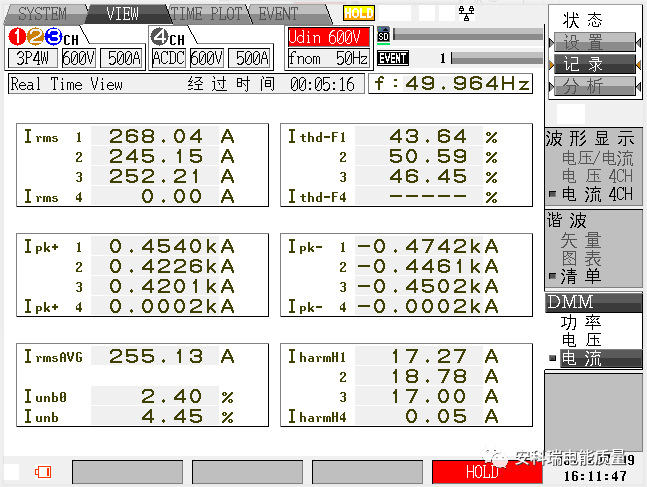Click the red Udin 600V box
This screenshot has width=647, height=487.
coord(328,37)
